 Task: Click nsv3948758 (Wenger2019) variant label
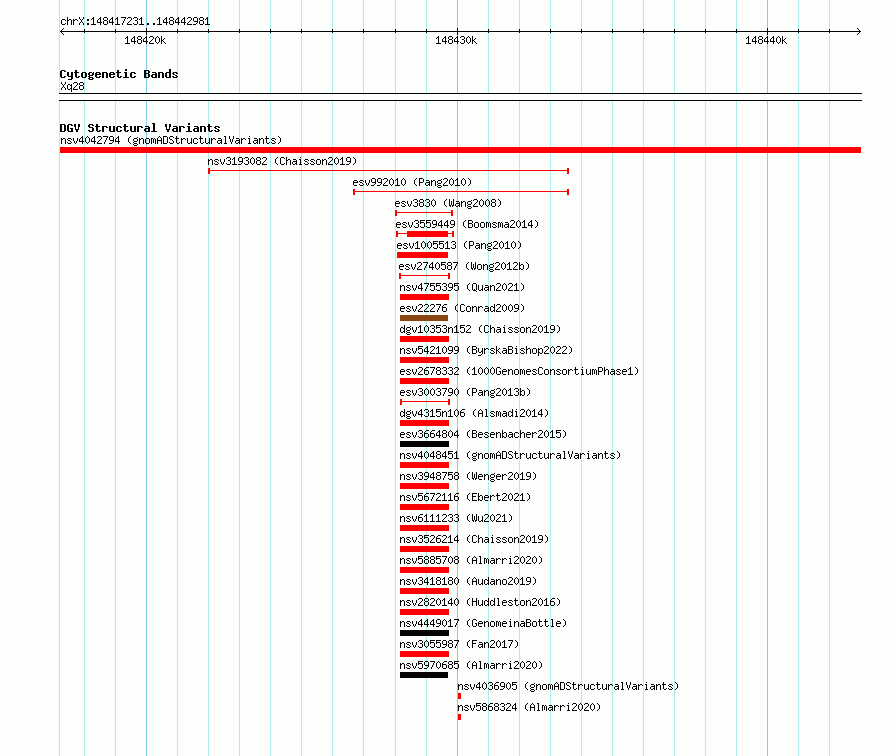[x=468, y=476]
